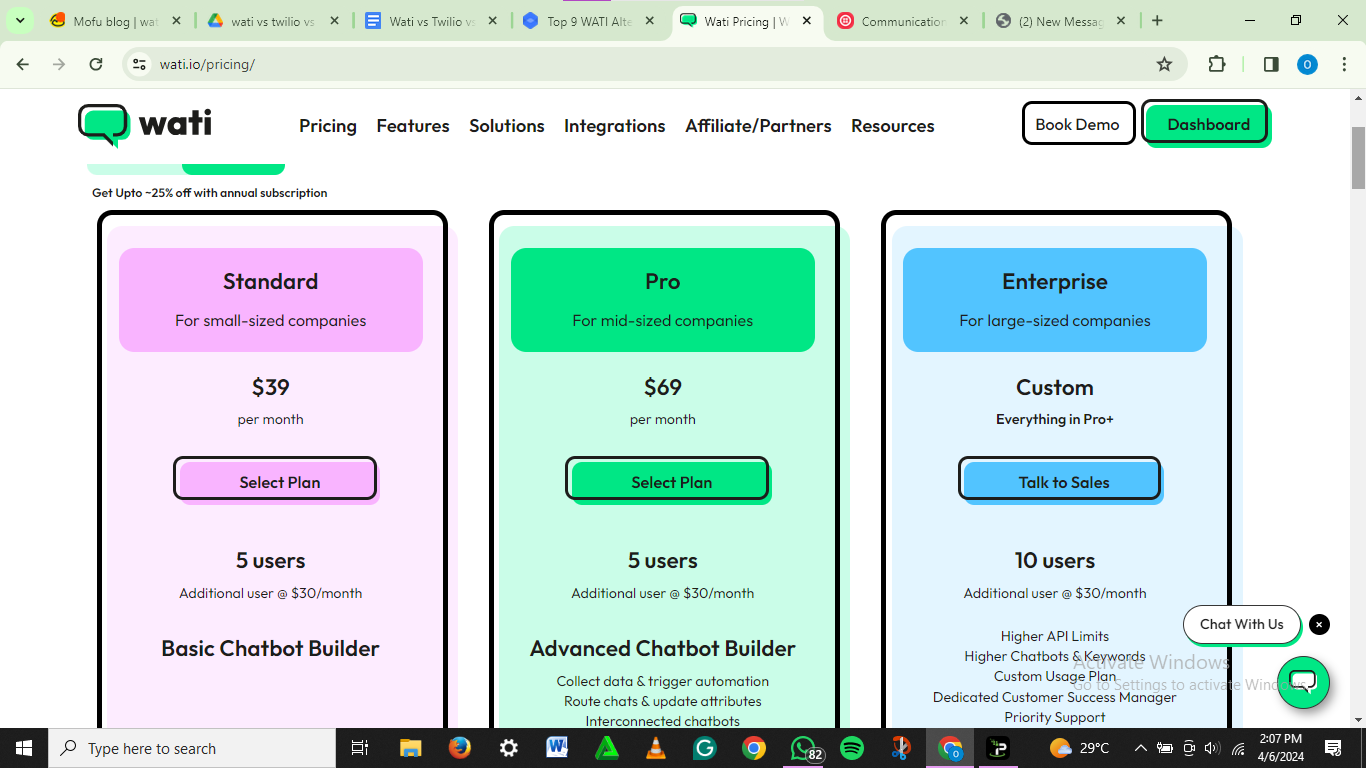Open the Chat With Us bubble

click(x=1242, y=624)
